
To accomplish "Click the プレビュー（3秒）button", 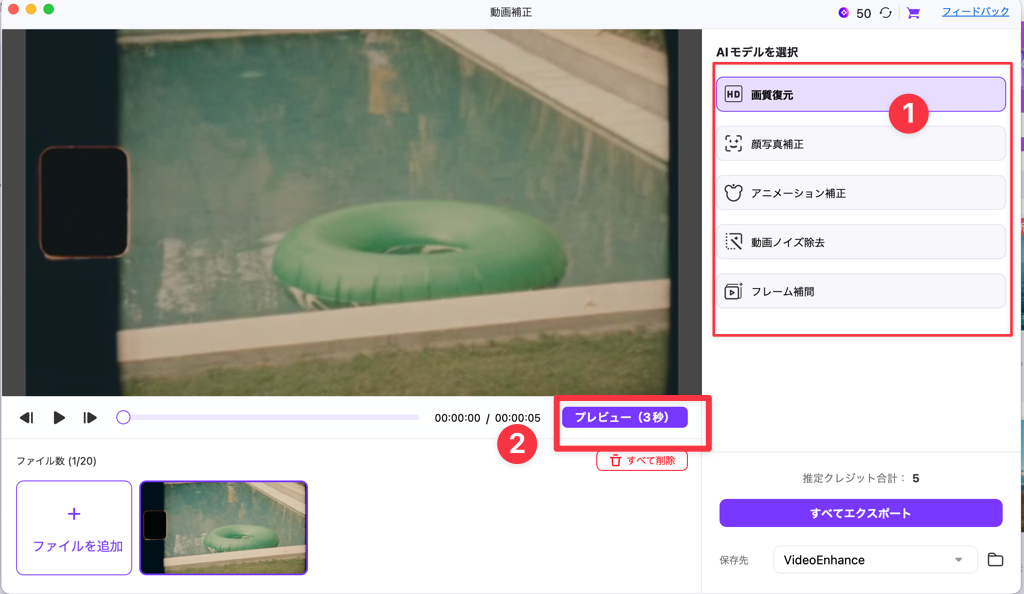I will (627, 417).
